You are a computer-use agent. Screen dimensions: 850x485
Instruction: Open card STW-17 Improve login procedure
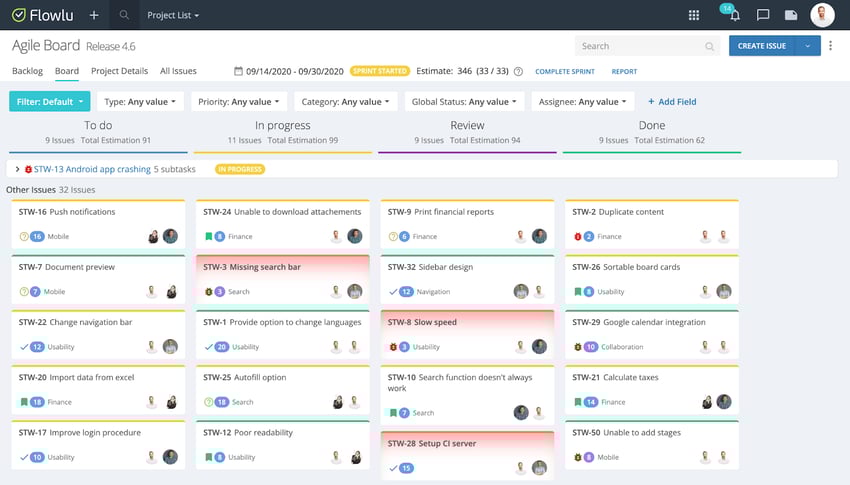(x=98, y=445)
